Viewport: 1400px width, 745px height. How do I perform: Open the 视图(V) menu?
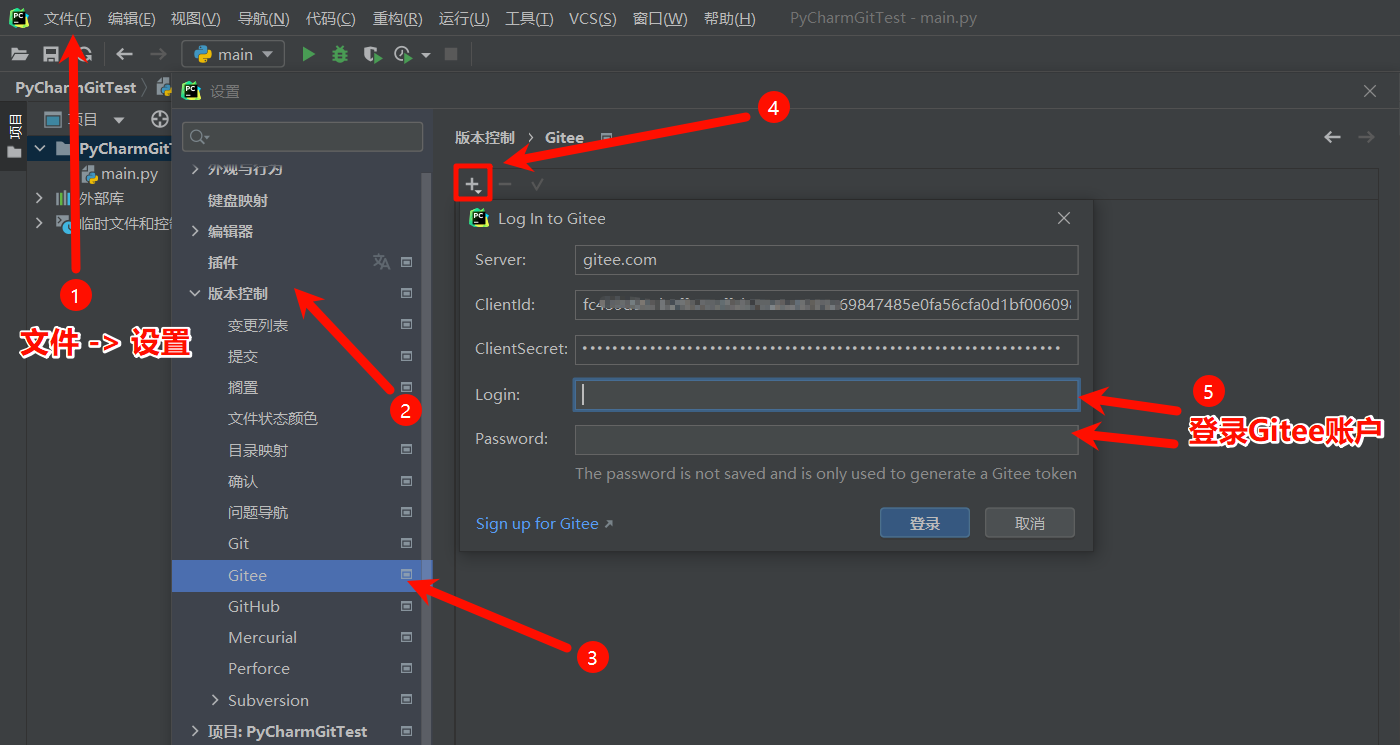point(196,19)
